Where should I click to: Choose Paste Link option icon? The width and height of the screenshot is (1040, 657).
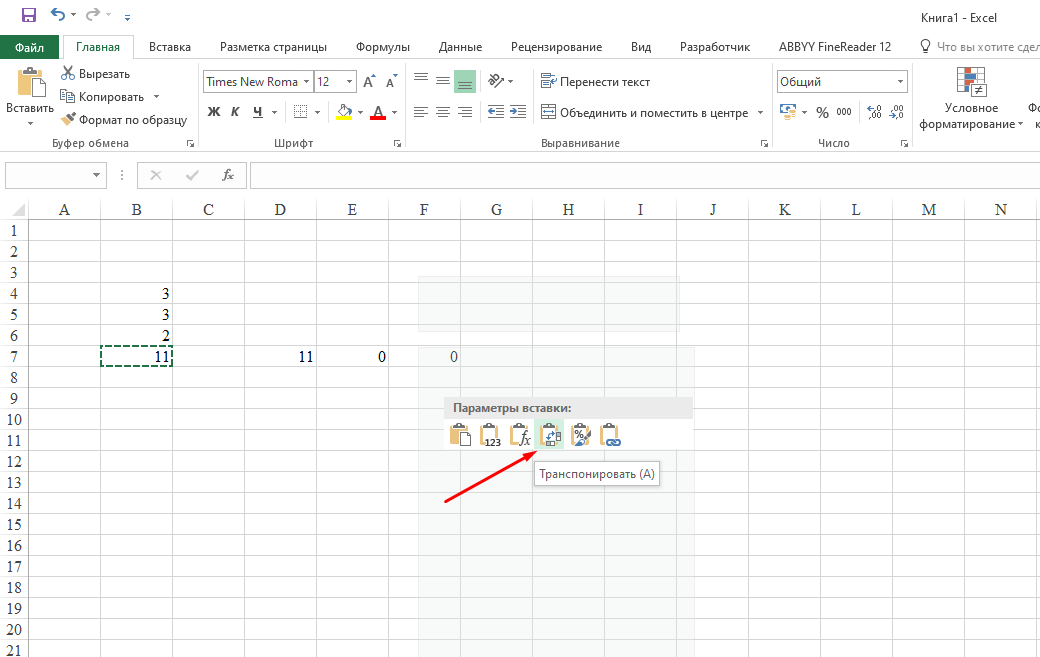(x=610, y=436)
